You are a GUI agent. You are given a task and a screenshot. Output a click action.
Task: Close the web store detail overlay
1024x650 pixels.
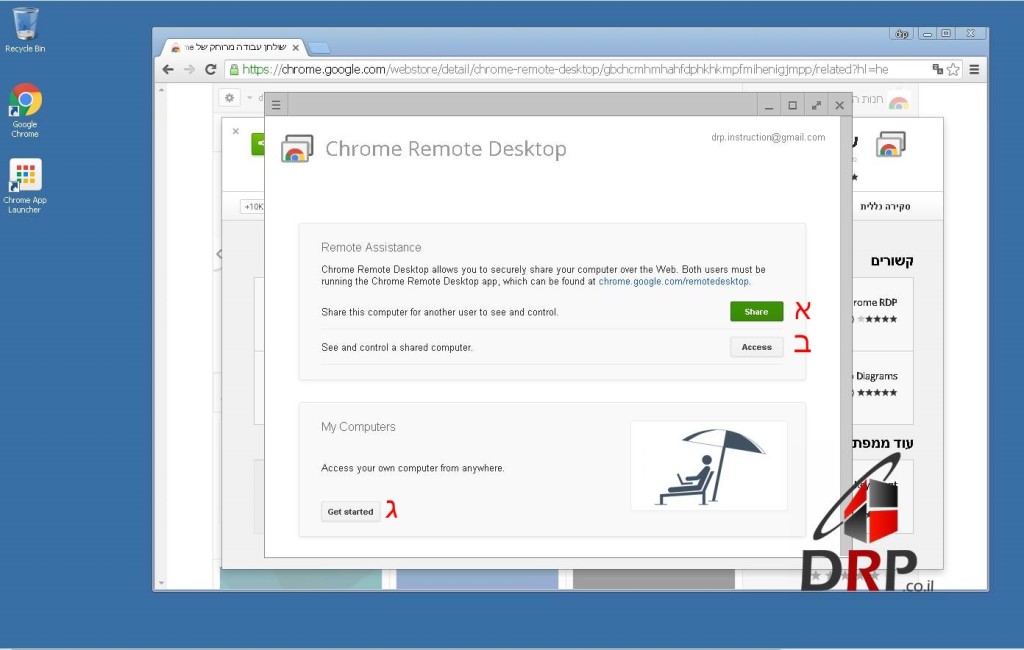(x=236, y=131)
